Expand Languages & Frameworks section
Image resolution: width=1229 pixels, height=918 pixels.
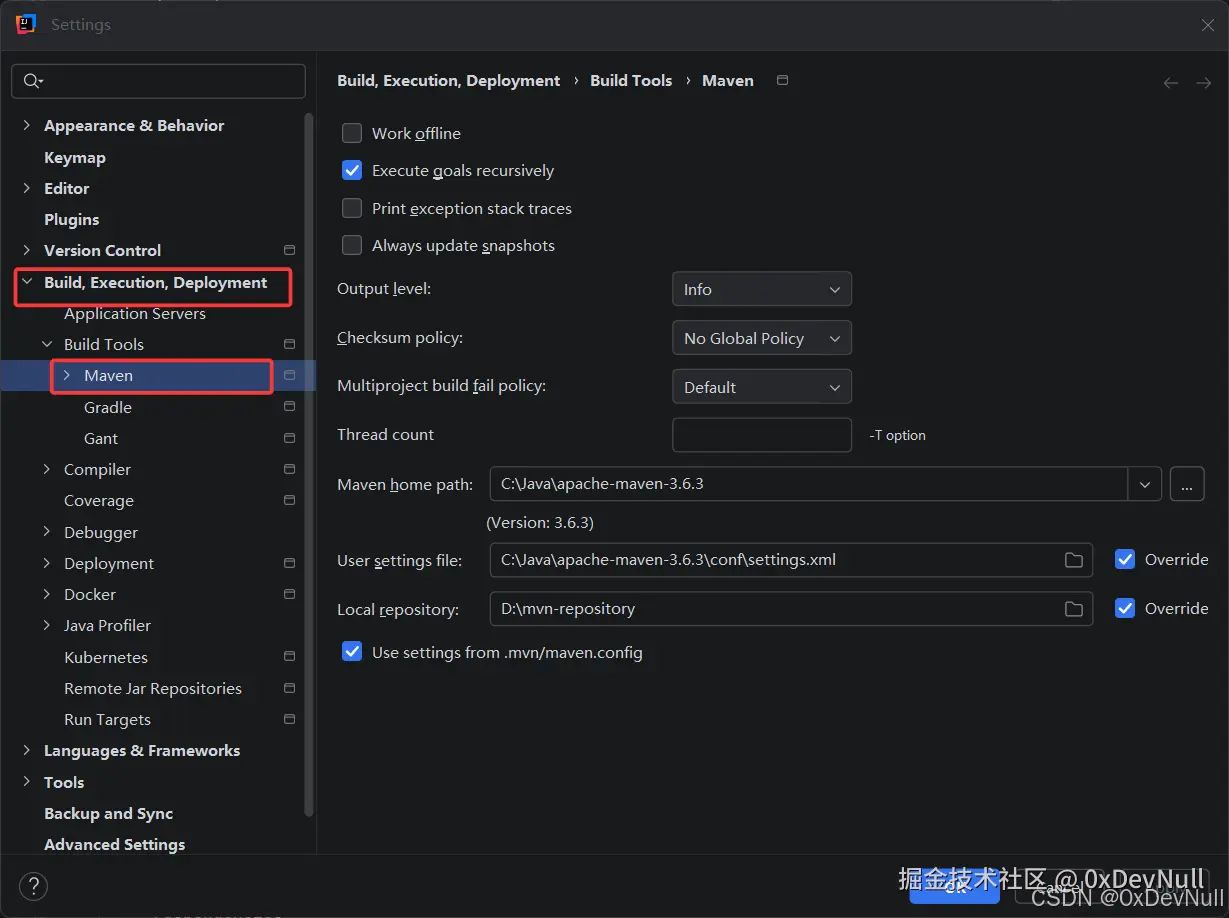(27, 750)
